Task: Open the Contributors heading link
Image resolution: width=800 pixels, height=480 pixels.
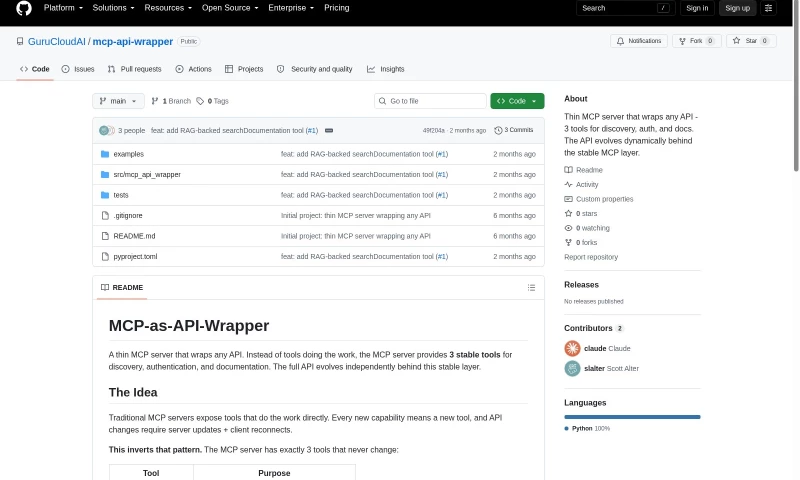Action: tap(593, 328)
